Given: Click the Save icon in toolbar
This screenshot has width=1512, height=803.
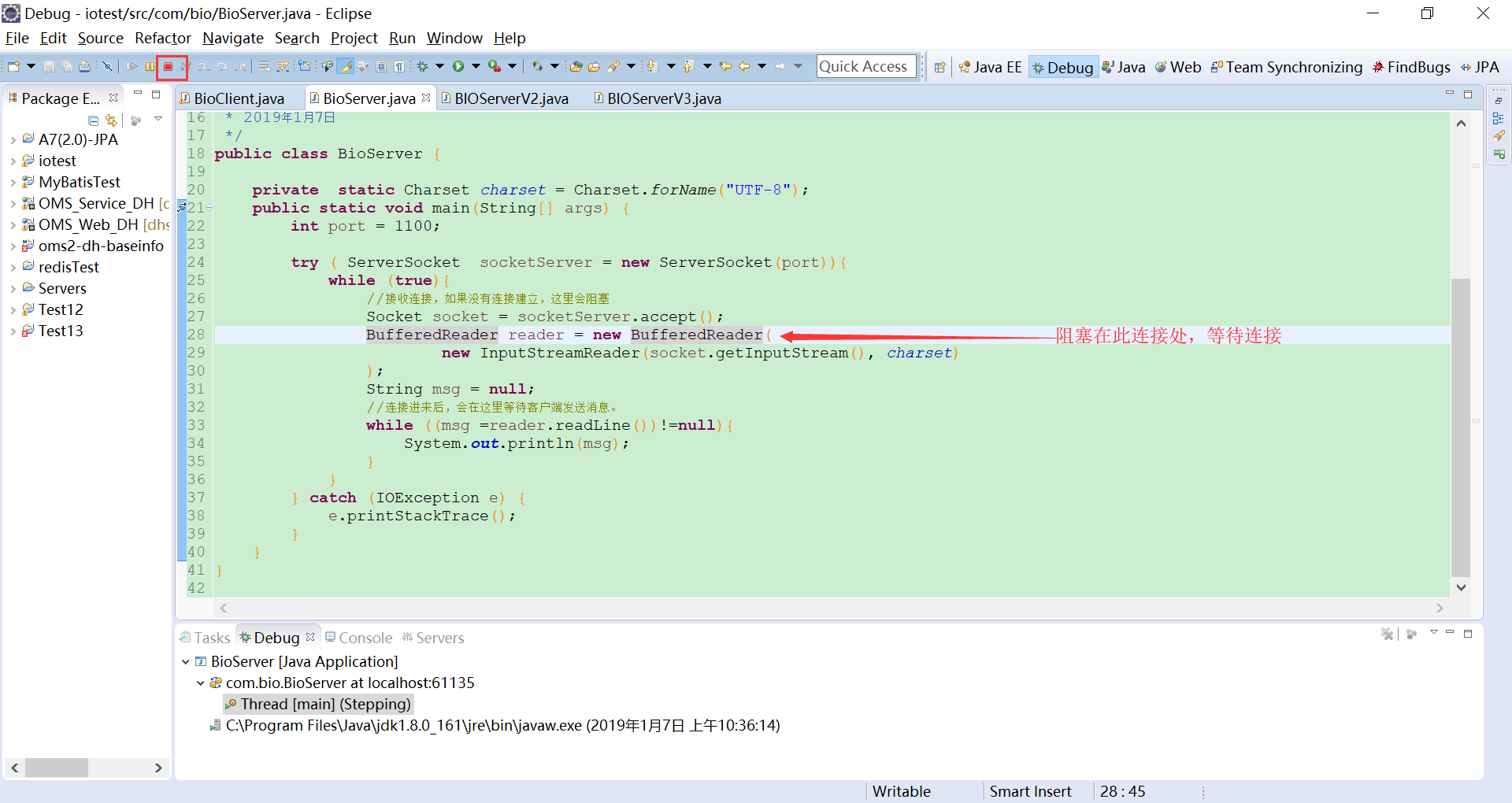Looking at the screenshot, I should (x=49, y=67).
